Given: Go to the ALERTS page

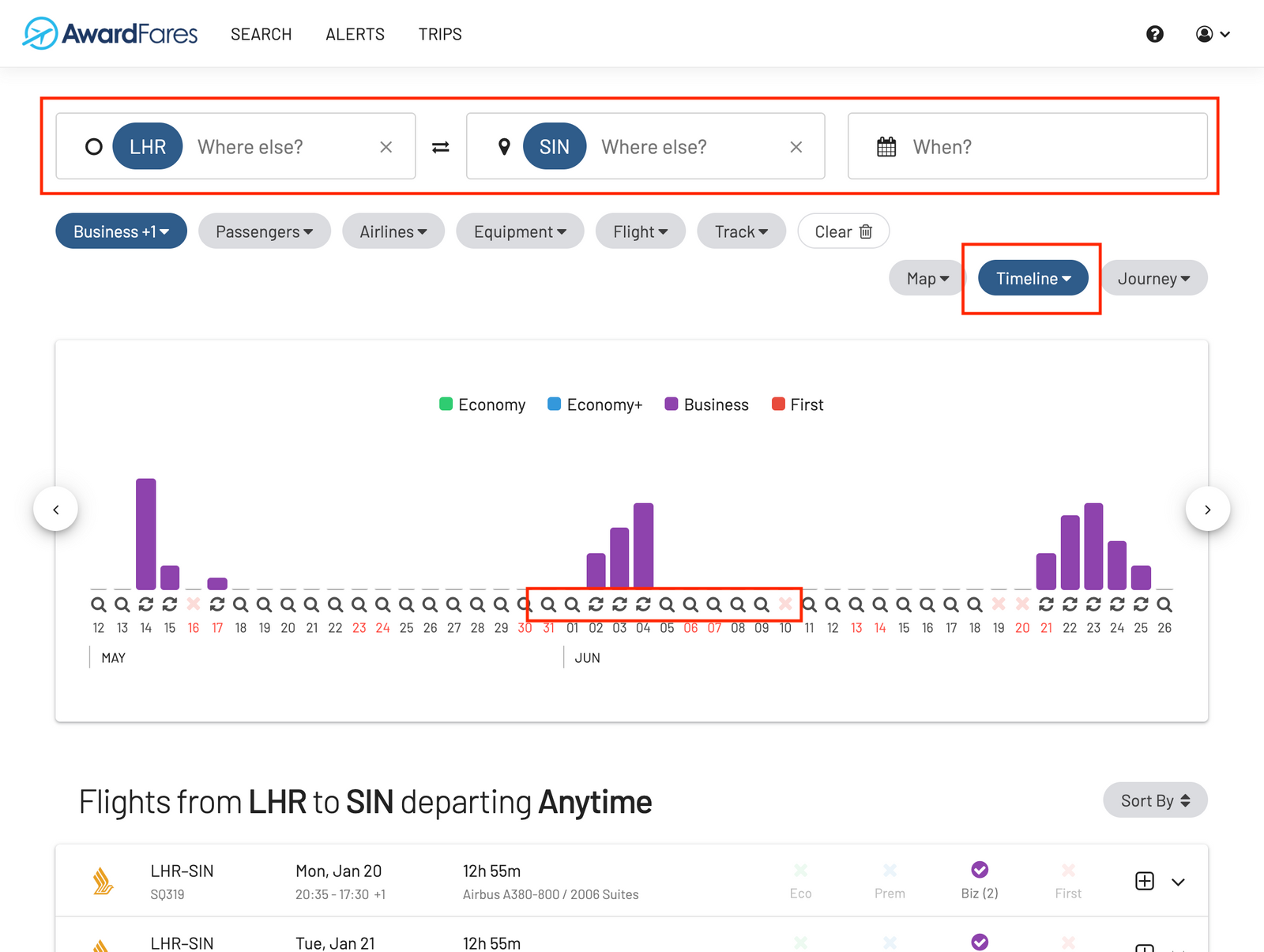Looking at the screenshot, I should pos(355,34).
